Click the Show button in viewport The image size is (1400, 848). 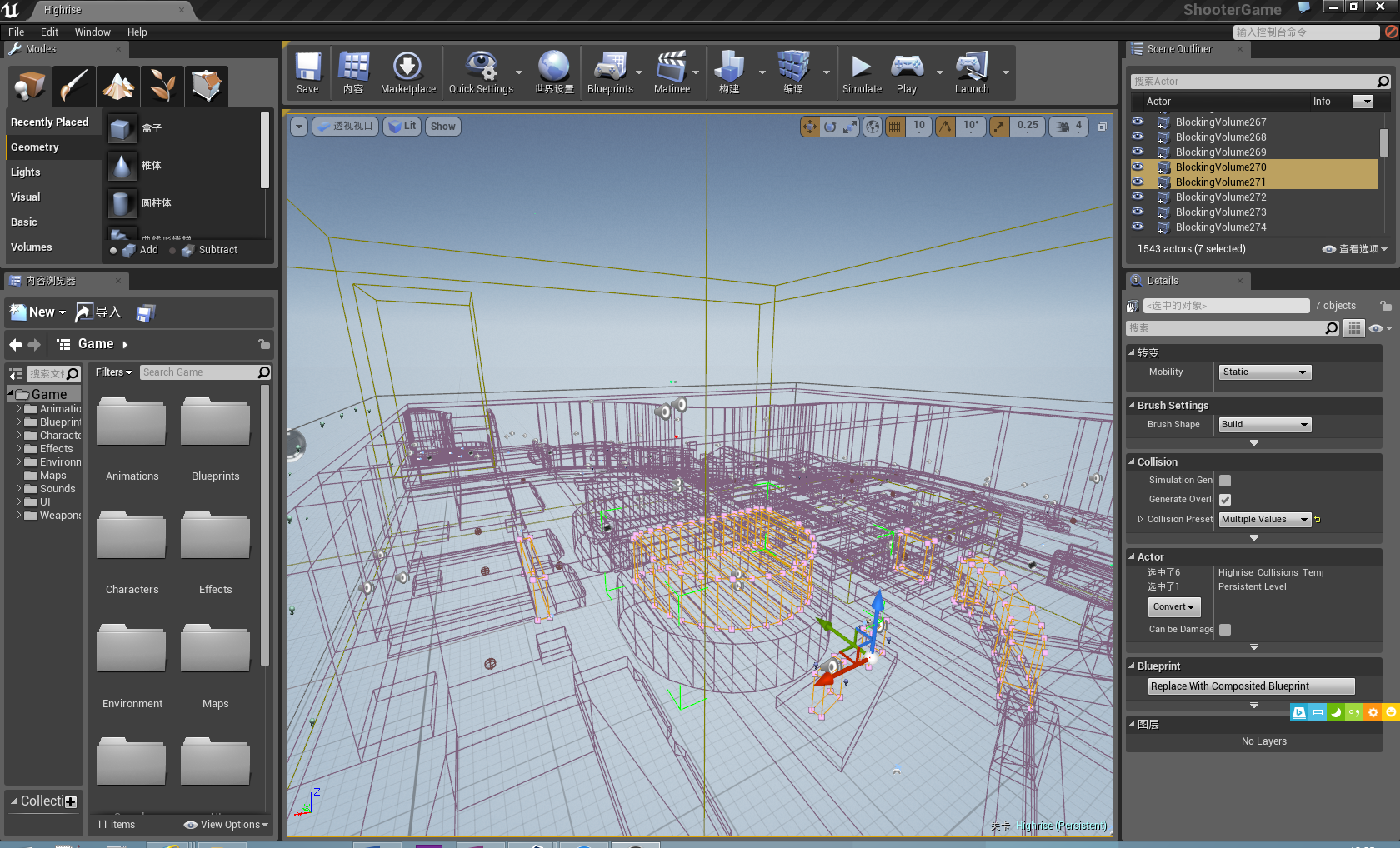(x=442, y=127)
